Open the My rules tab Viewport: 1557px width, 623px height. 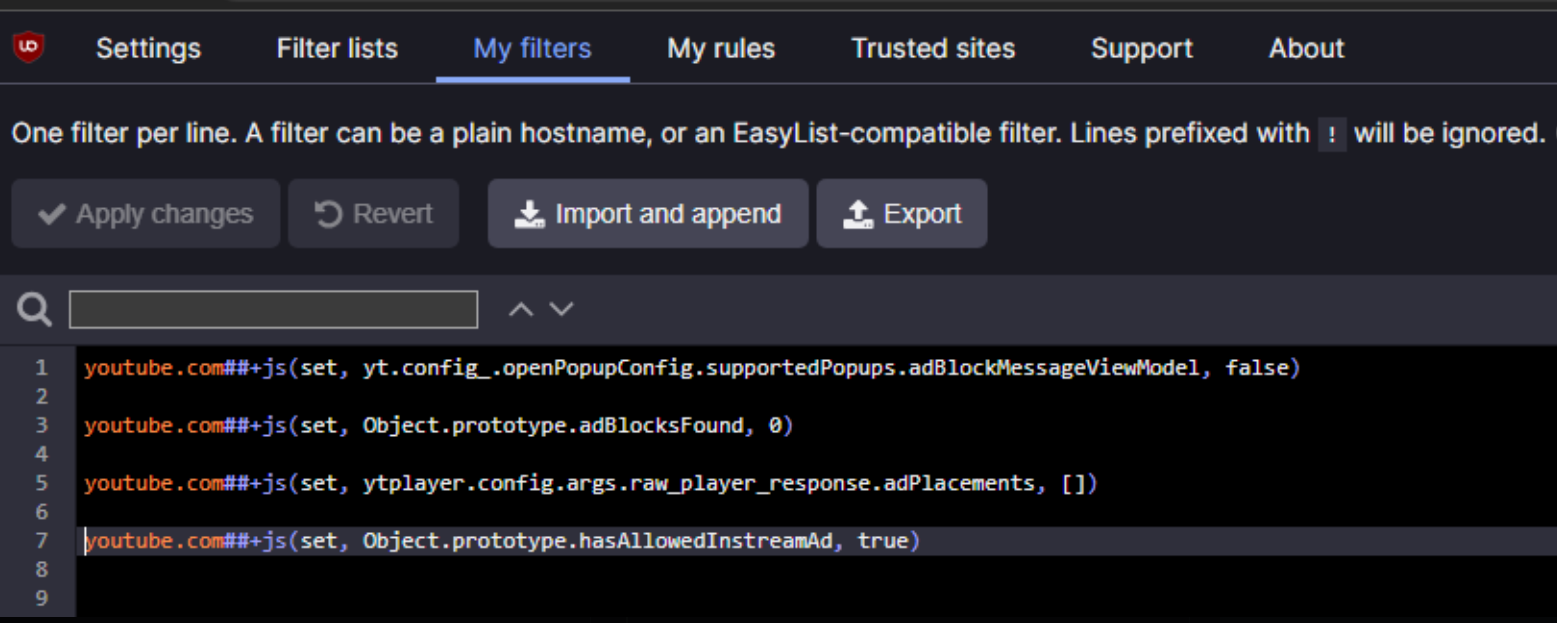(721, 48)
